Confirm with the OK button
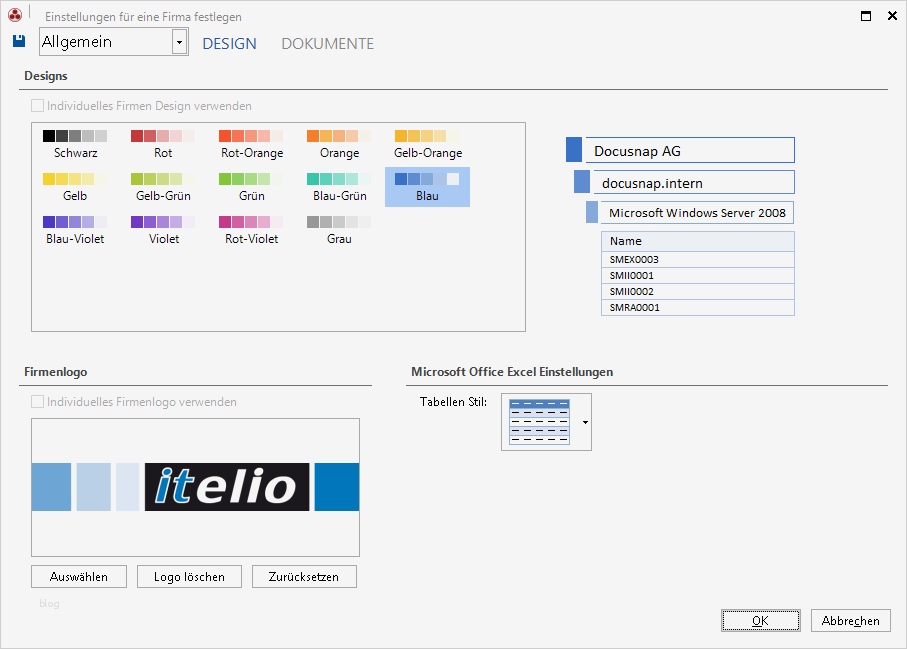 click(x=761, y=621)
